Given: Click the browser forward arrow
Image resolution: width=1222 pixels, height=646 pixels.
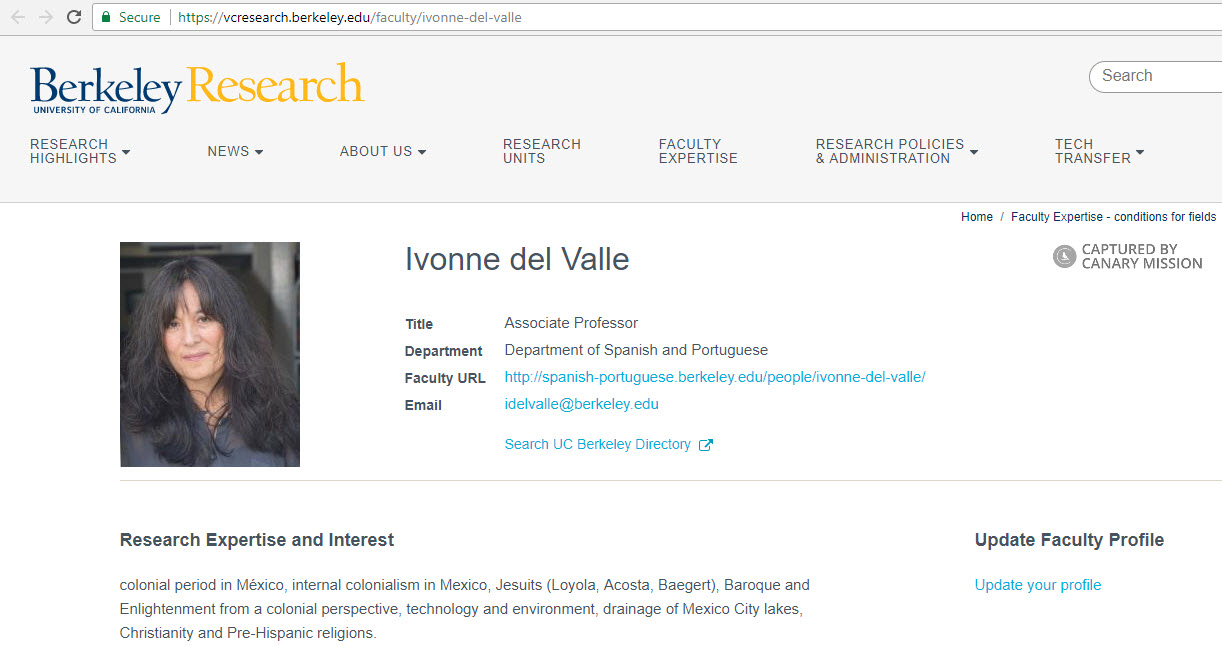Looking at the screenshot, I should pyautogui.click(x=46, y=17).
